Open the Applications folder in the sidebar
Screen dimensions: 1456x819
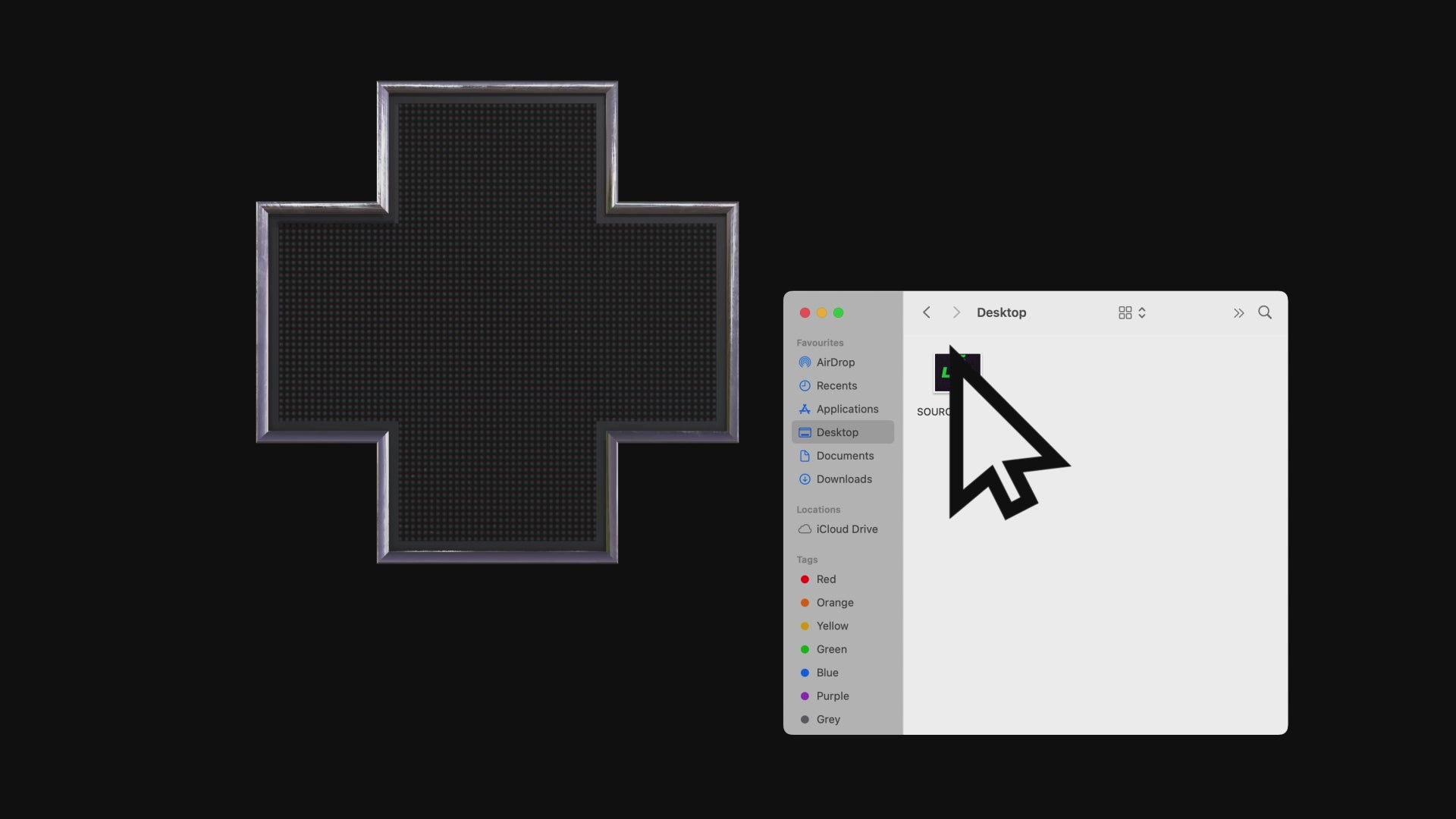[846, 409]
